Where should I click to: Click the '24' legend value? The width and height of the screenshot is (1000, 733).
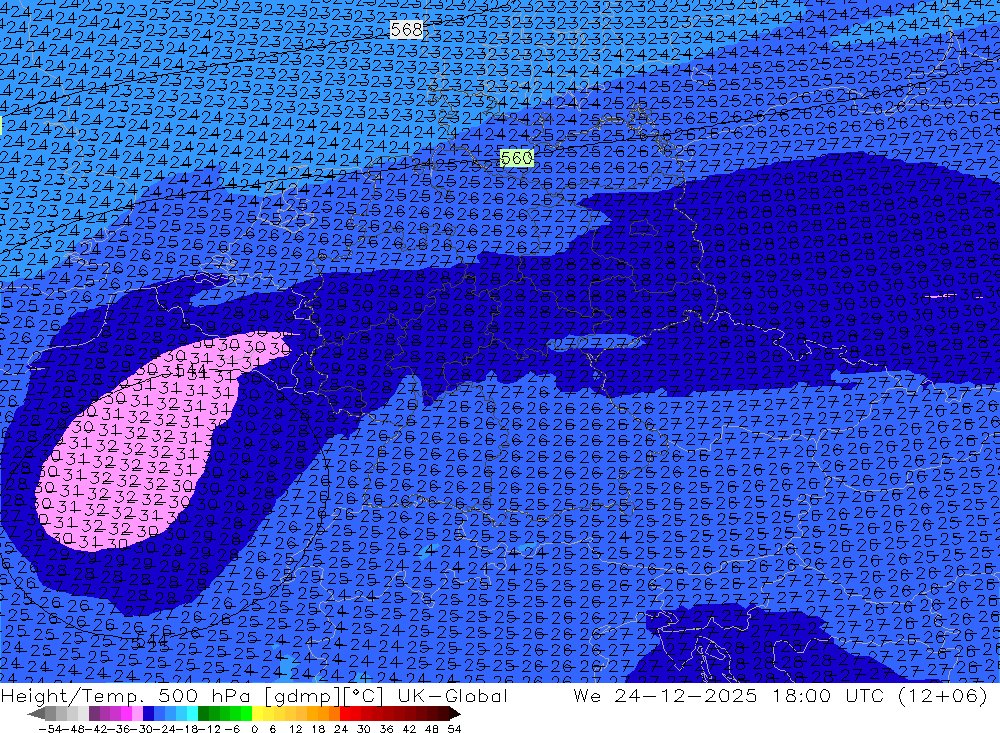click(x=341, y=729)
